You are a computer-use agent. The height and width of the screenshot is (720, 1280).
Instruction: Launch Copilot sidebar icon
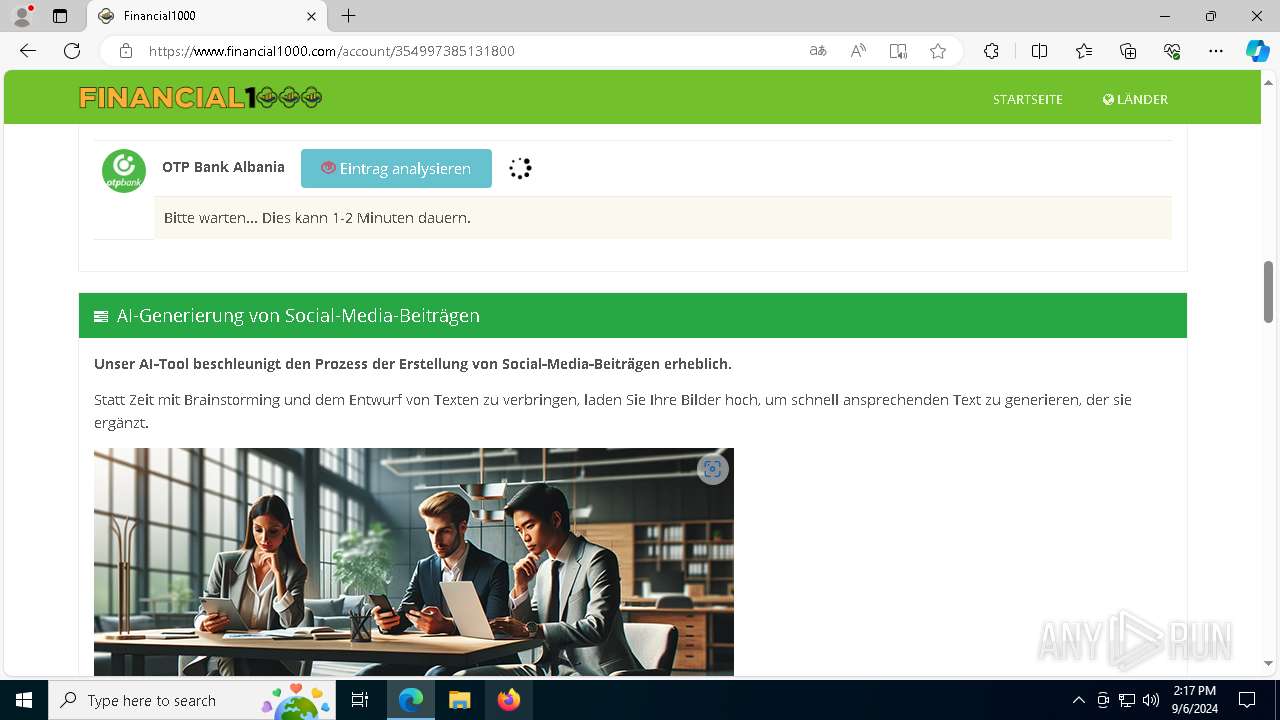1258,51
